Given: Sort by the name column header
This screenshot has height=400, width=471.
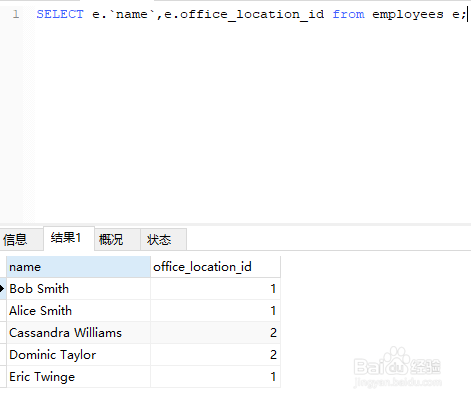Looking at the screenshot, I should pos(78,267).
